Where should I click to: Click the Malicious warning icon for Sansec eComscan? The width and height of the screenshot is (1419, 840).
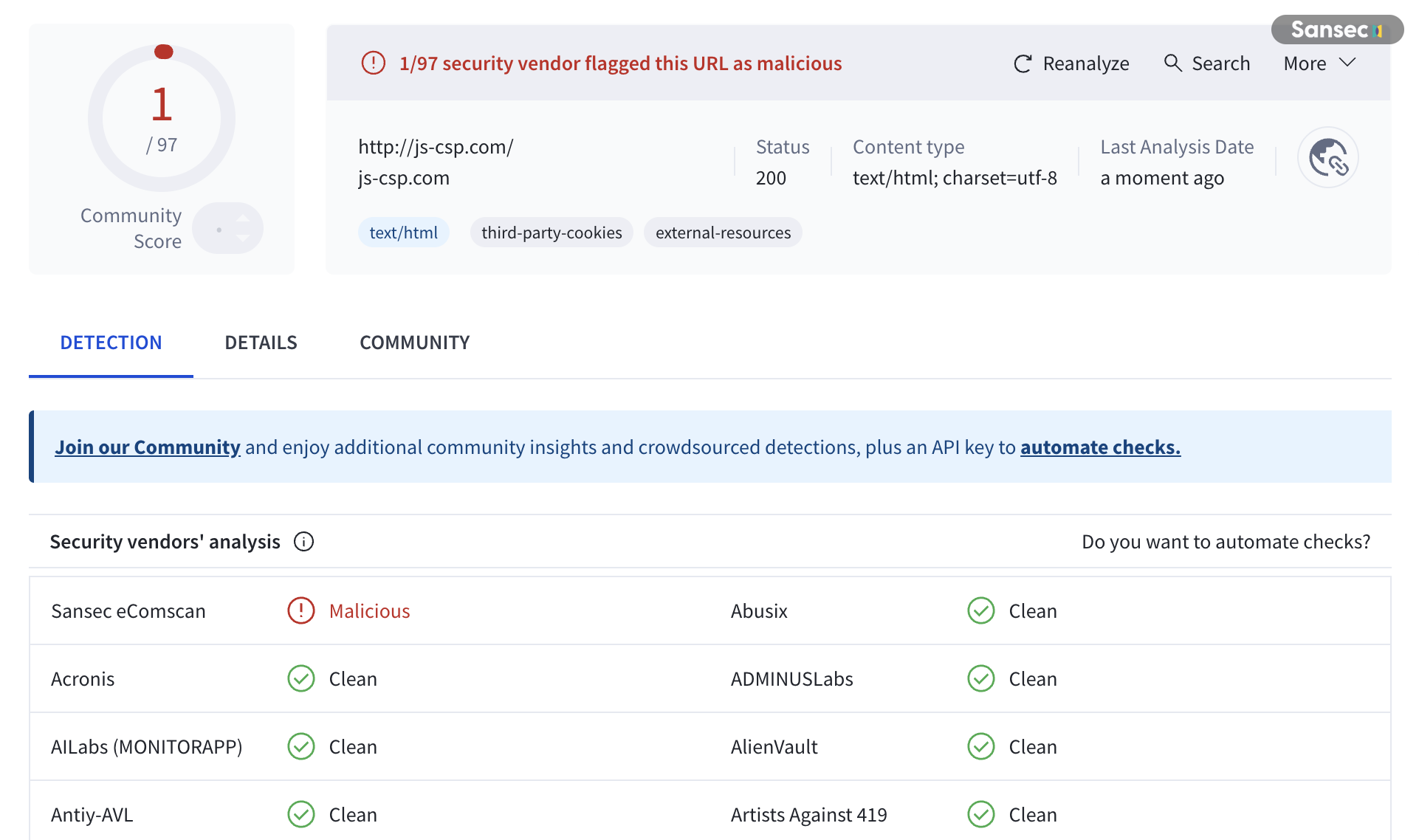coord(300,610)
